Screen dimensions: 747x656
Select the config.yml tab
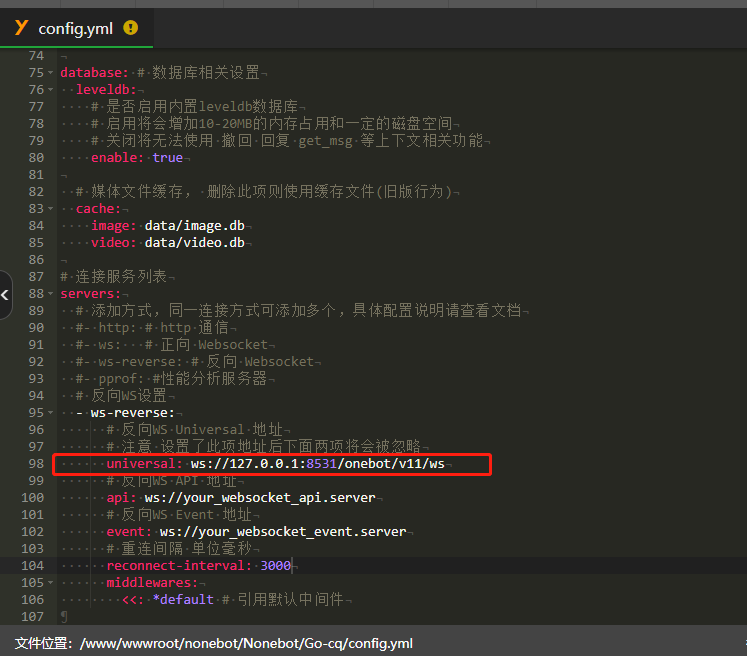(76, 28)
